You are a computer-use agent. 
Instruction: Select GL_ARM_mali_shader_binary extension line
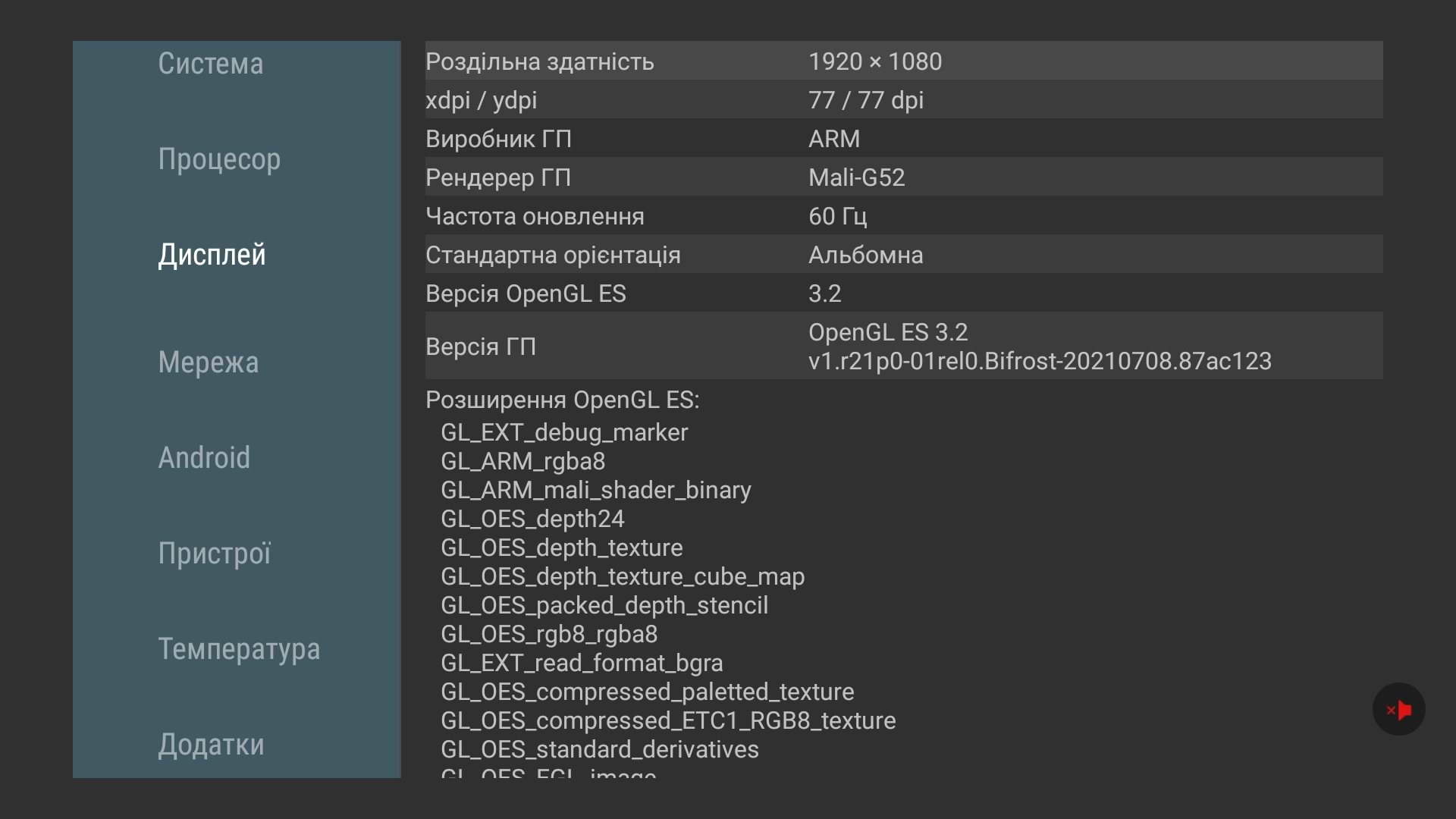[x=596, y=490]
